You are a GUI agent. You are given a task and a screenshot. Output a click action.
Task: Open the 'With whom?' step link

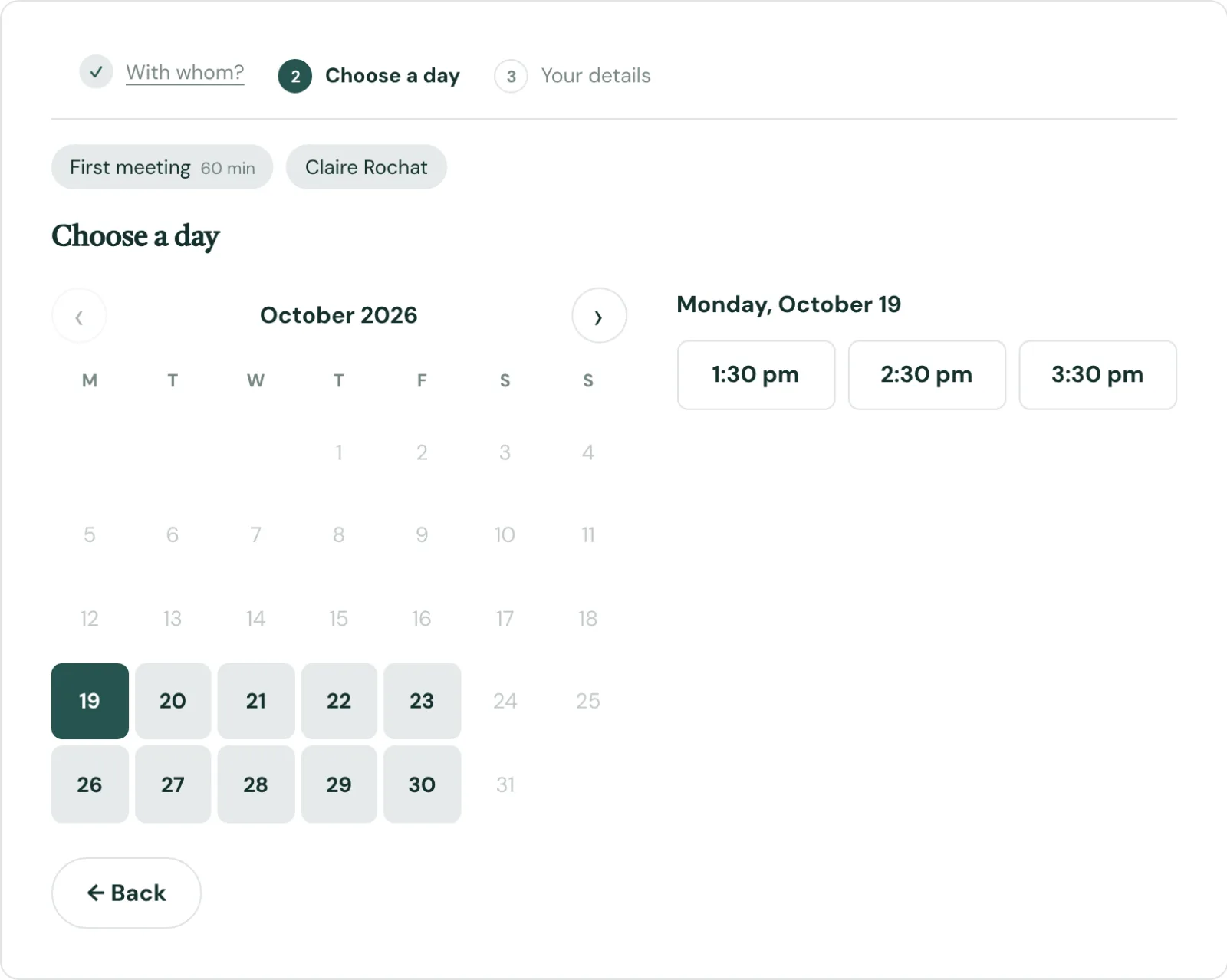(x=185, y=73)
